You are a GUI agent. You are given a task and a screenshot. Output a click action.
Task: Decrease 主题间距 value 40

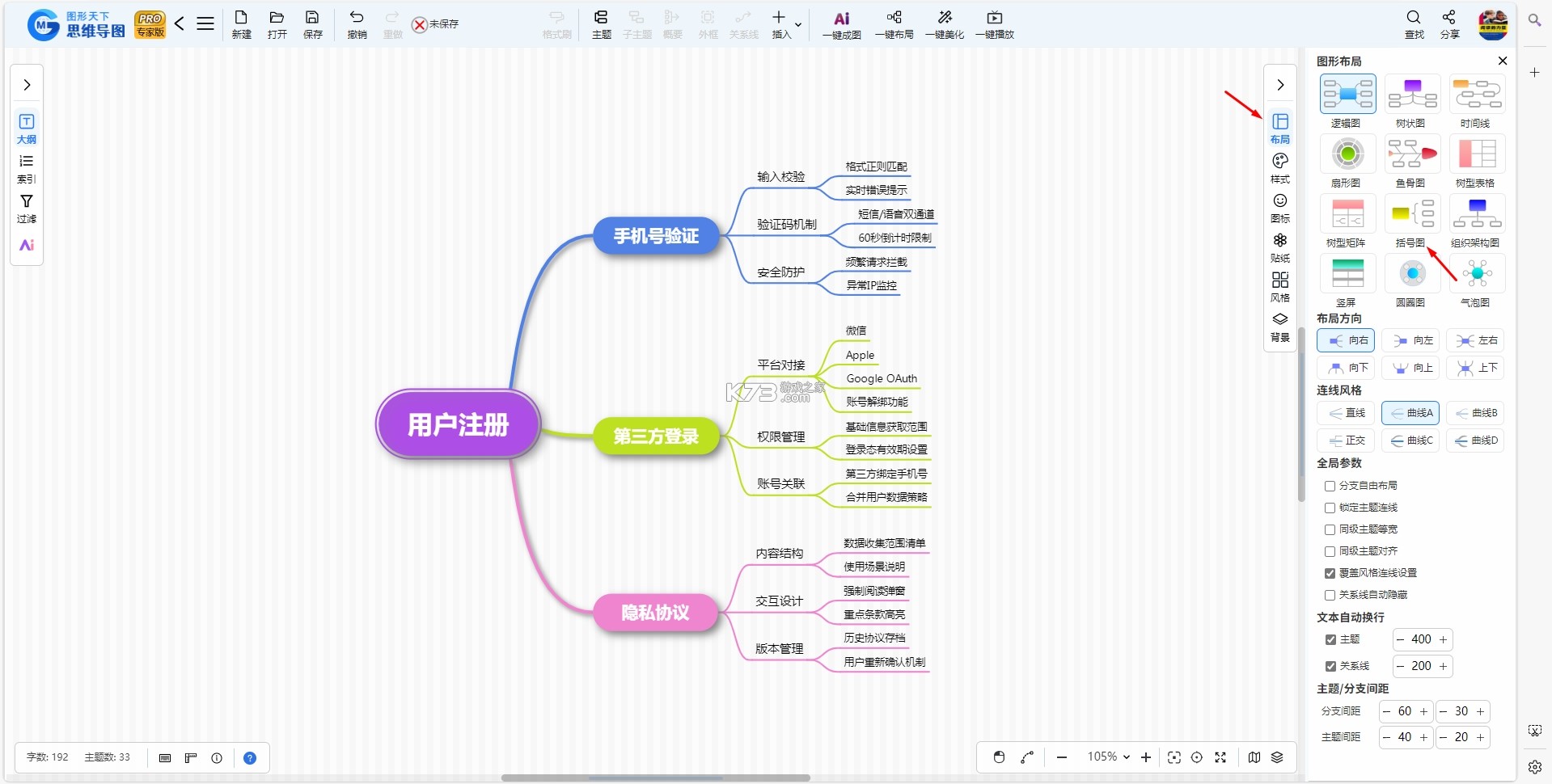tap(1386, 737)
